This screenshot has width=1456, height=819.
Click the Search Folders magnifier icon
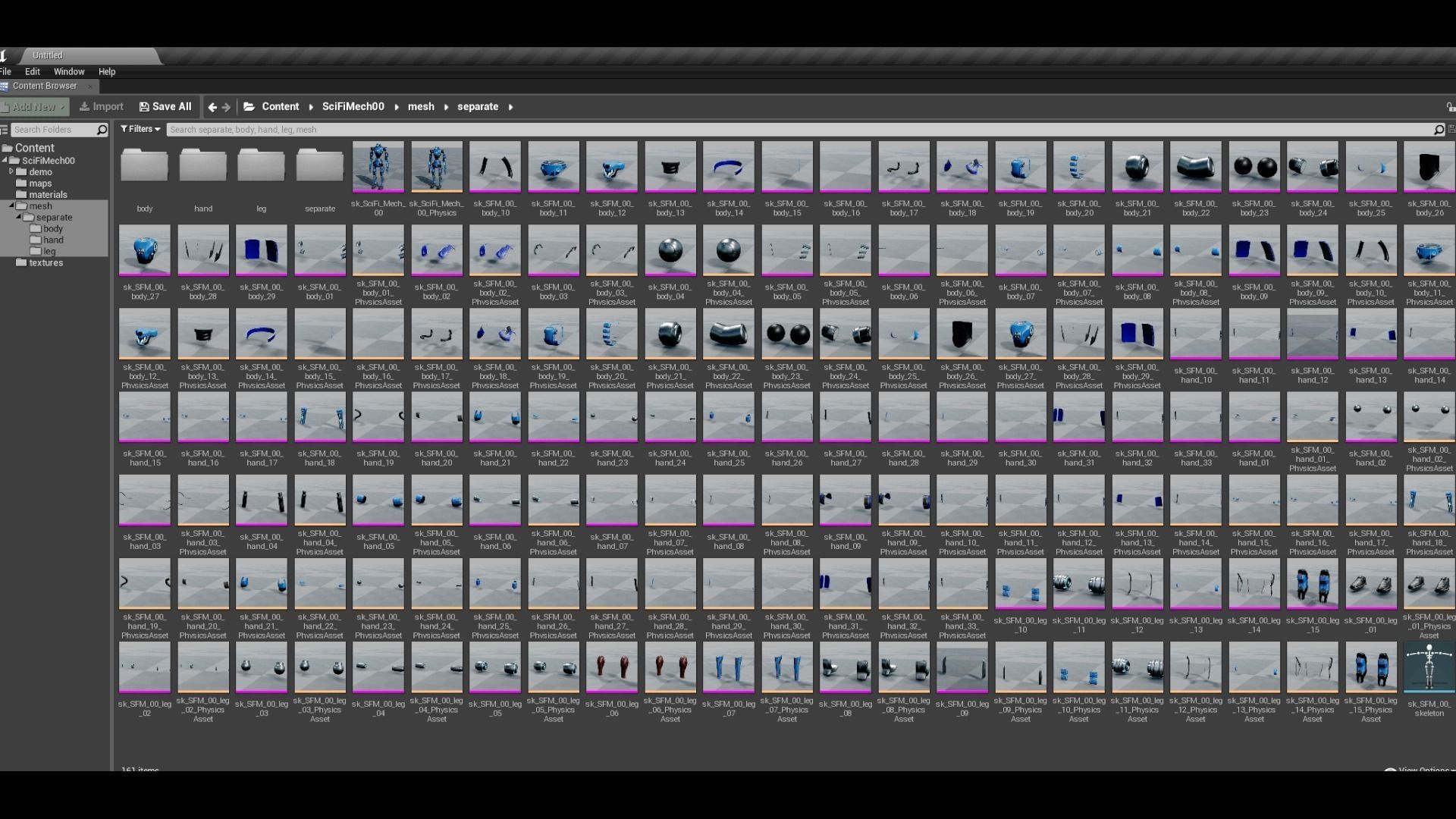tap(102, 130)
